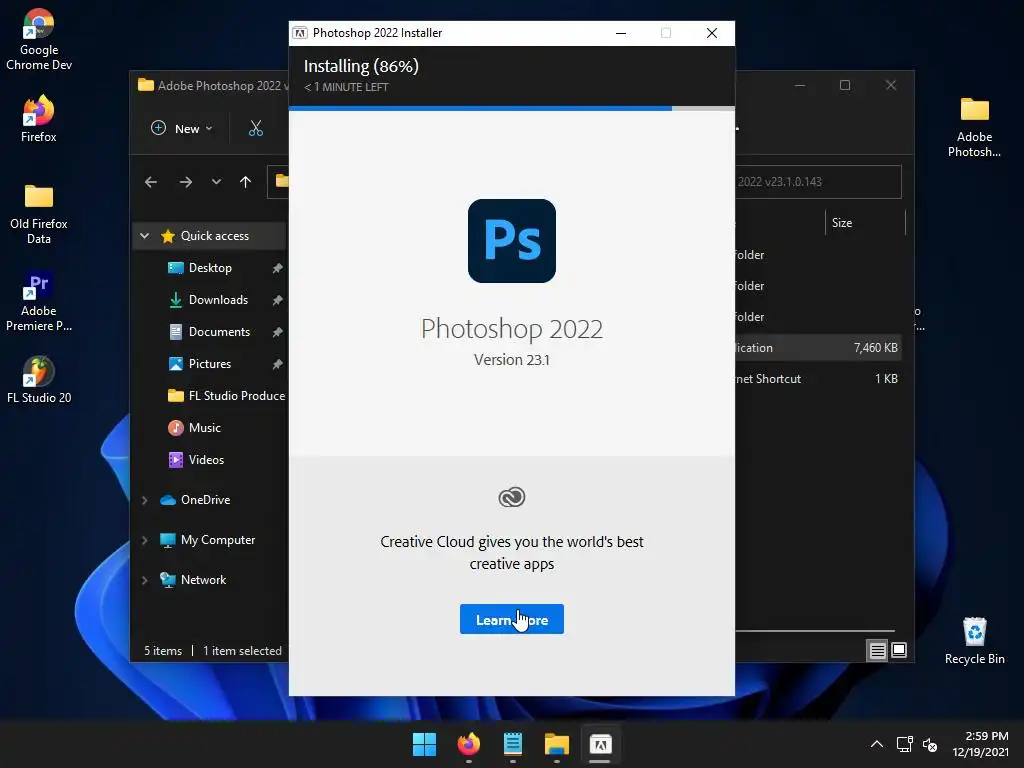Select the FL Studio 20 shortcut
Viewport: 1024px width, 768px height.
[x=39, y=380]
